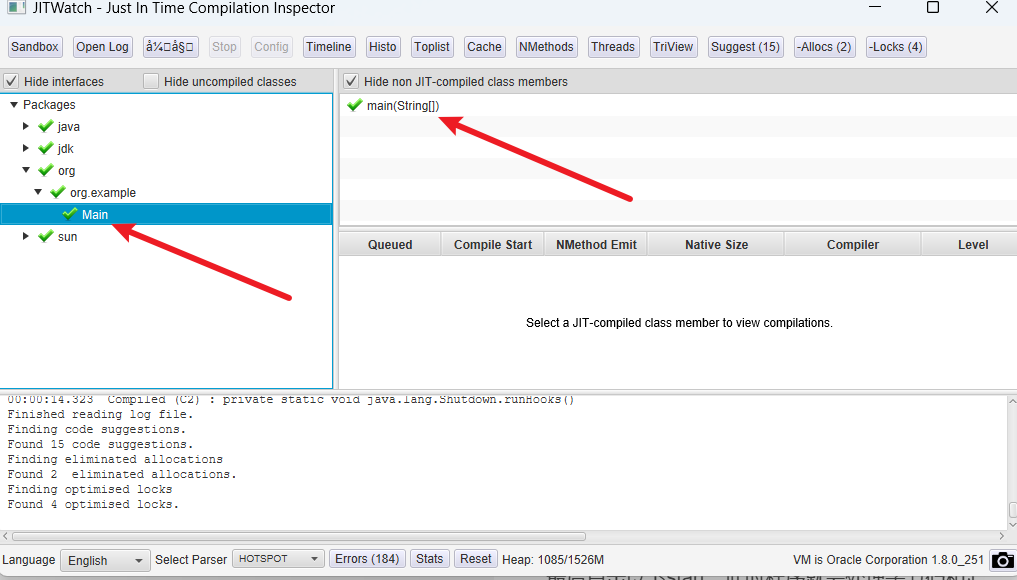The height and width of the screenshot is (580, 1017).
Task: Click green checkmark icon beside jdk package
Action: [45, 149]
